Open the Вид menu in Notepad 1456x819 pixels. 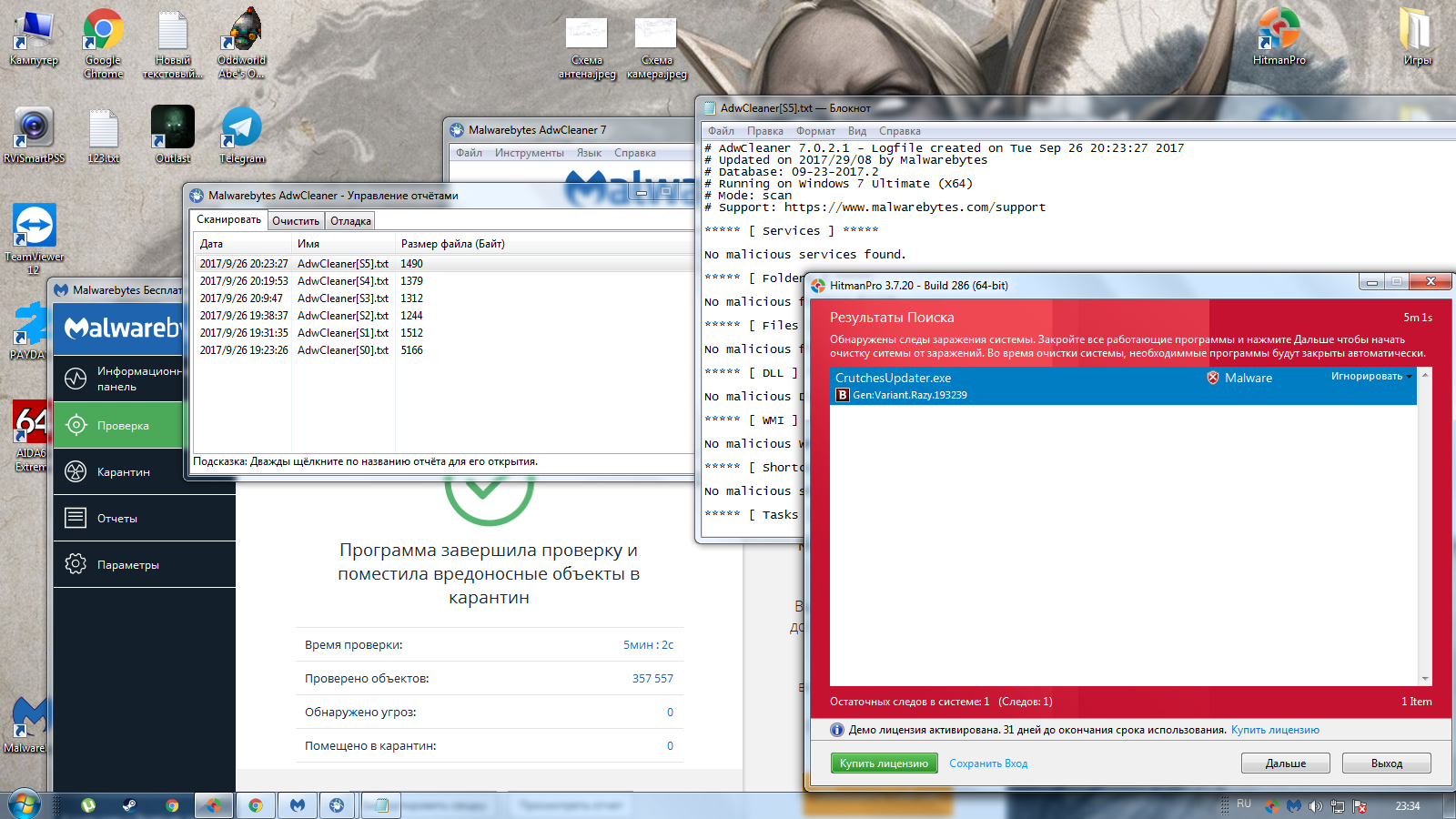point(857,131)
